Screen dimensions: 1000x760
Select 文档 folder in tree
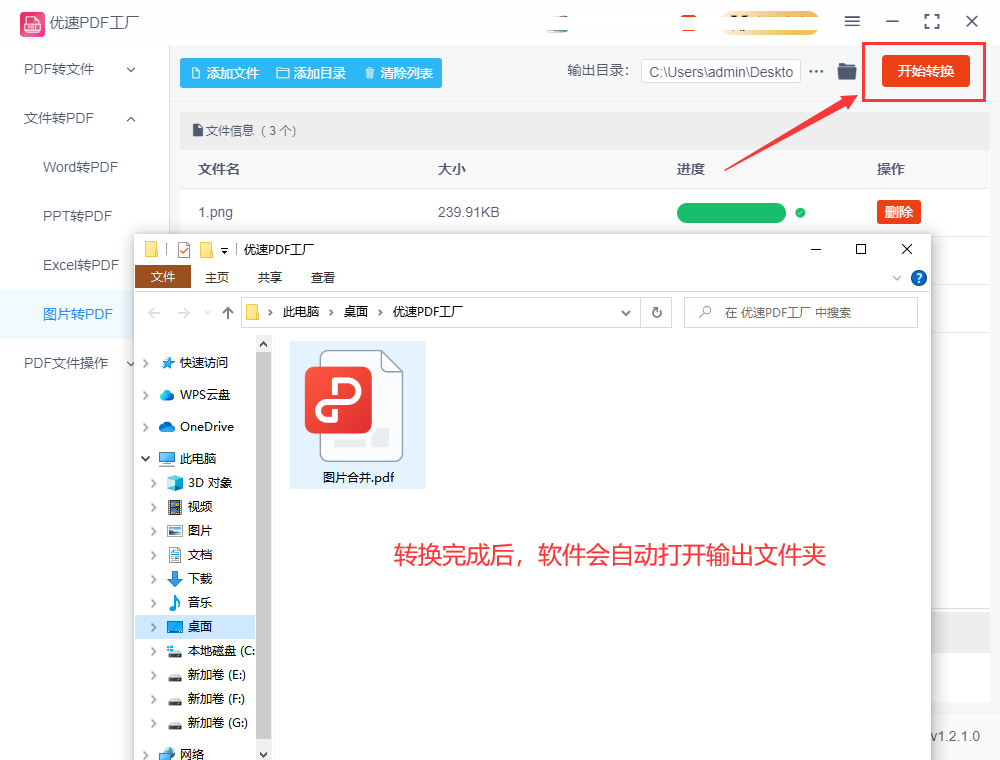point(200,555)
